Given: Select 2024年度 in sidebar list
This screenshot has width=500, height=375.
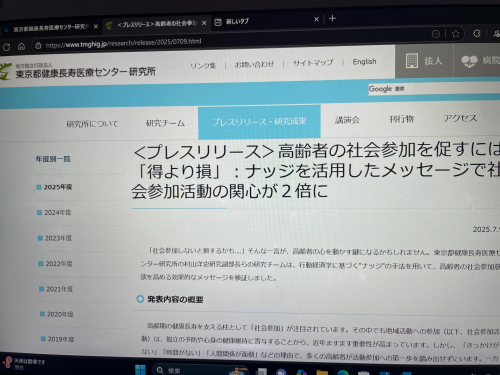Looking at the screenshot, I should (x=57, y=212).
